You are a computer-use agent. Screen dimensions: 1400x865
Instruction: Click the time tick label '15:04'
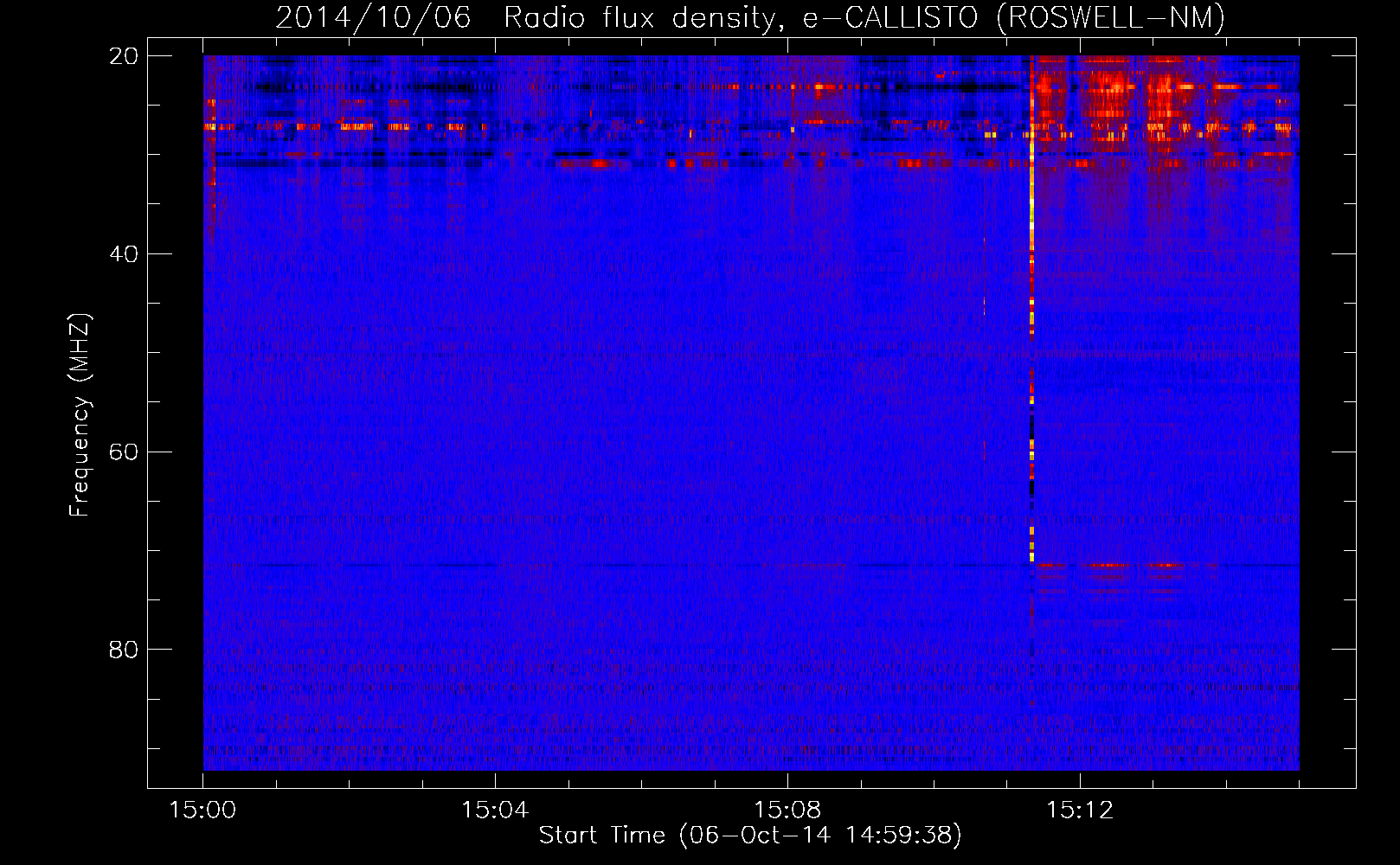[x=495, y=811]
